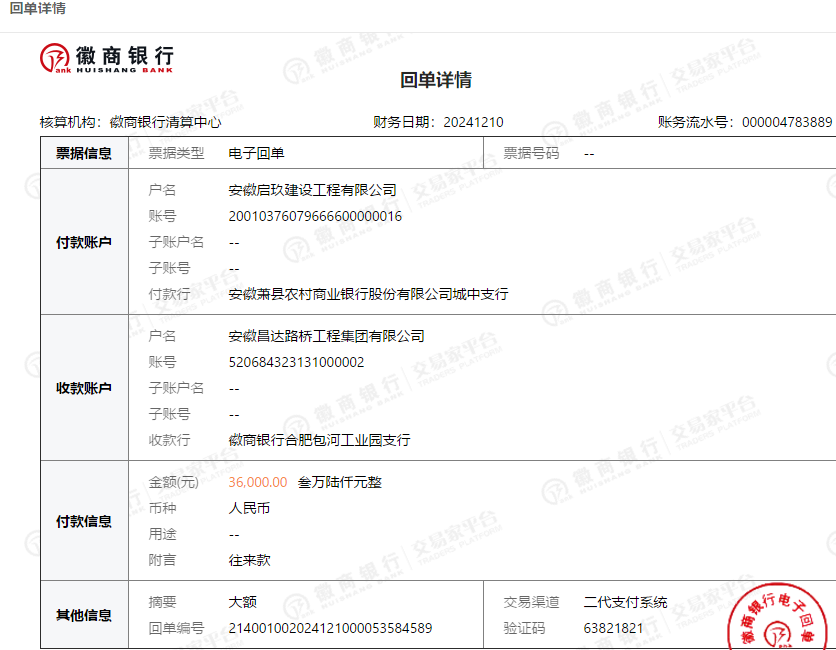Screen dimensions: 836x650
Task: Click the Huishang Bank logo icon
Action: (56, 58)
